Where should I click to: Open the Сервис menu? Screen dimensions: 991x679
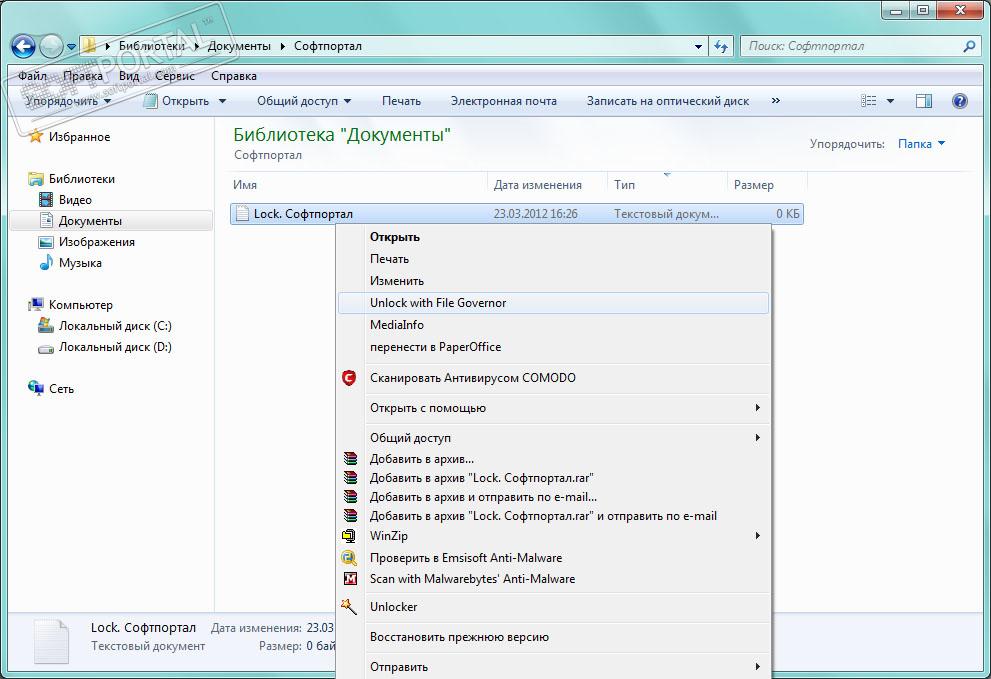(174, 76)
